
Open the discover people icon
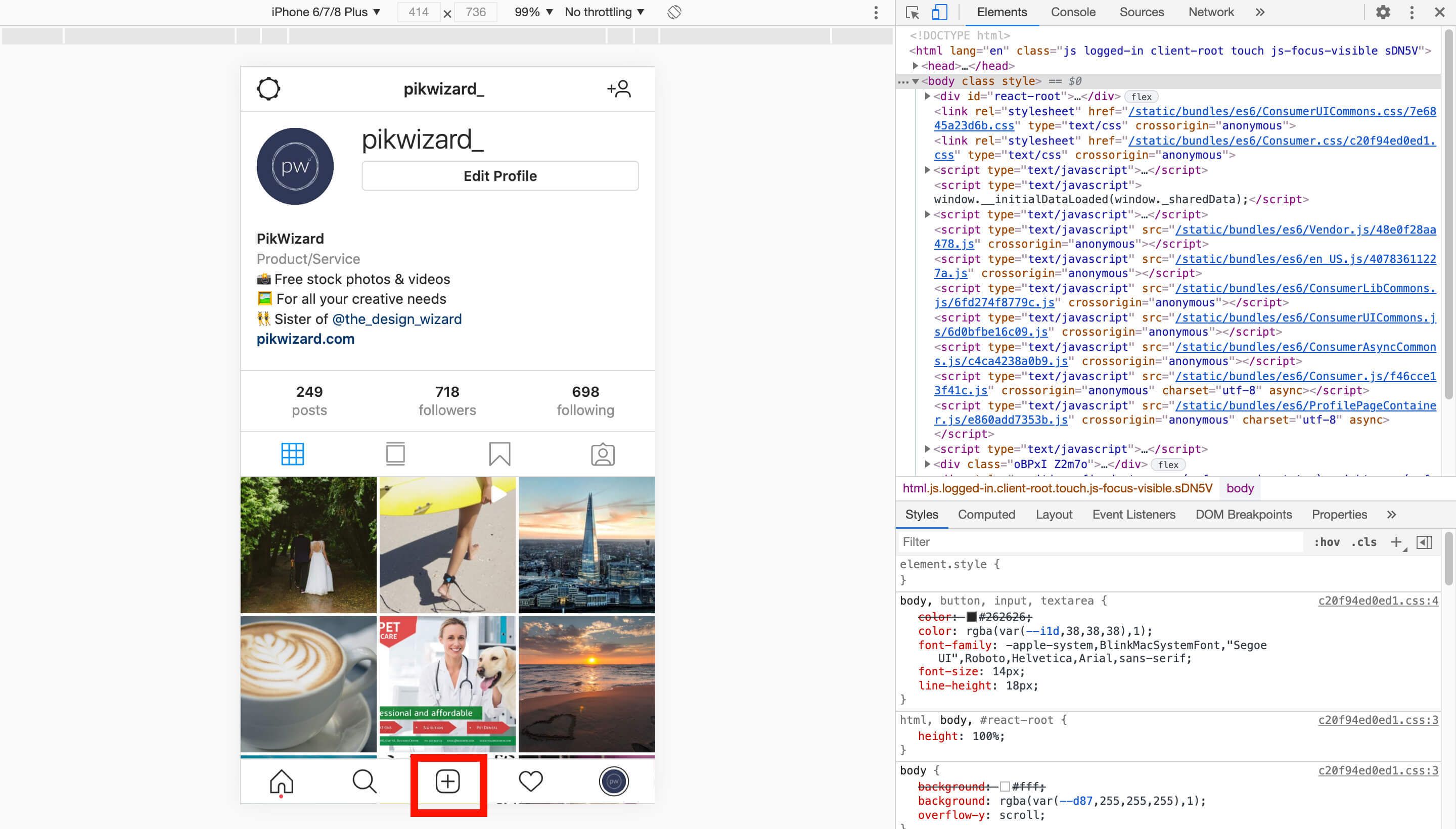coord(619,89)
